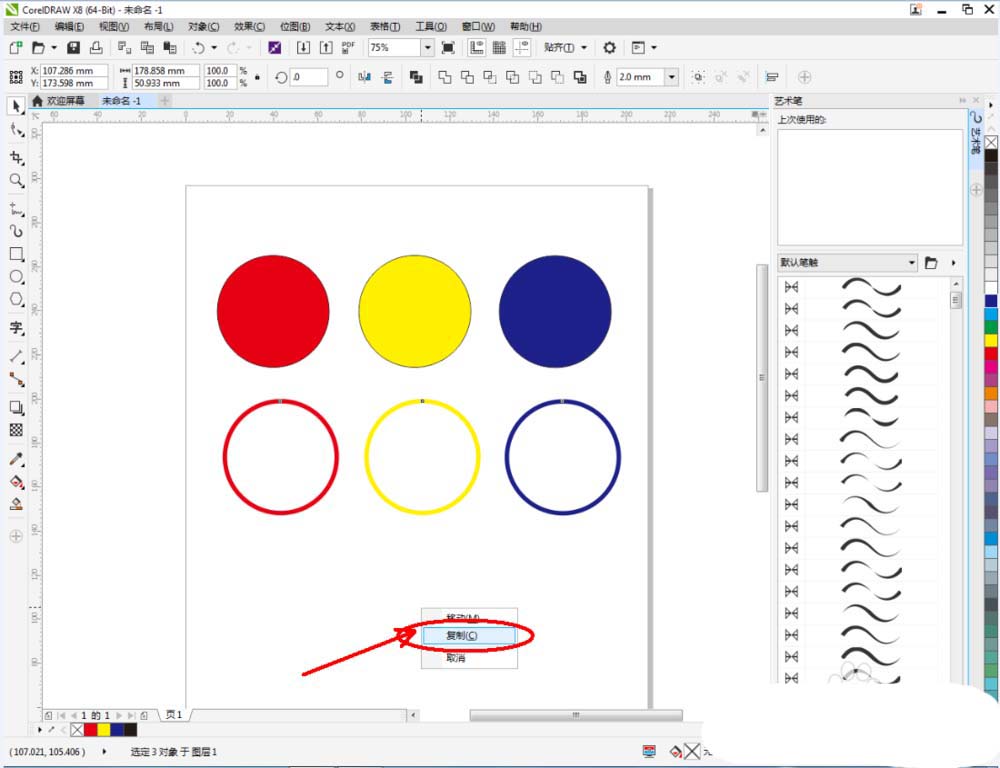Click the Undo arrow icon
1000x768 pixels.
(x=199, y=48)
